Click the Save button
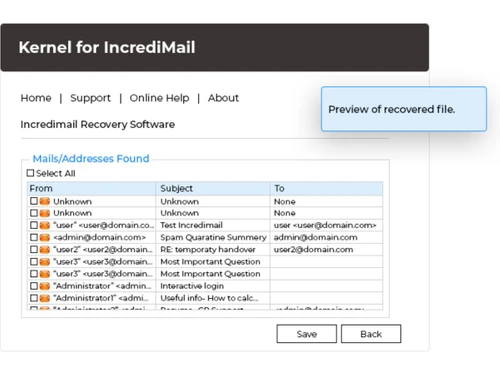Screen dimensions: 500x375 [307, 334]
